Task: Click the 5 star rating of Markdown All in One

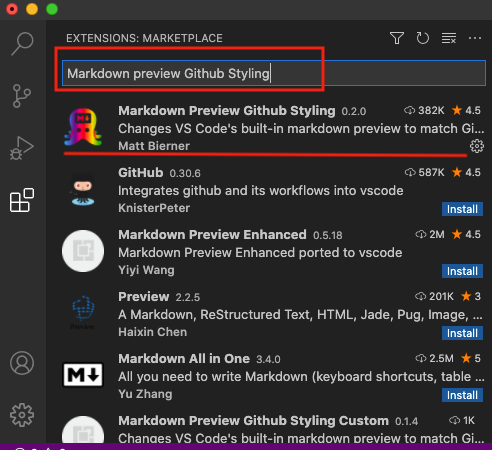Action: tap(471, 358)
